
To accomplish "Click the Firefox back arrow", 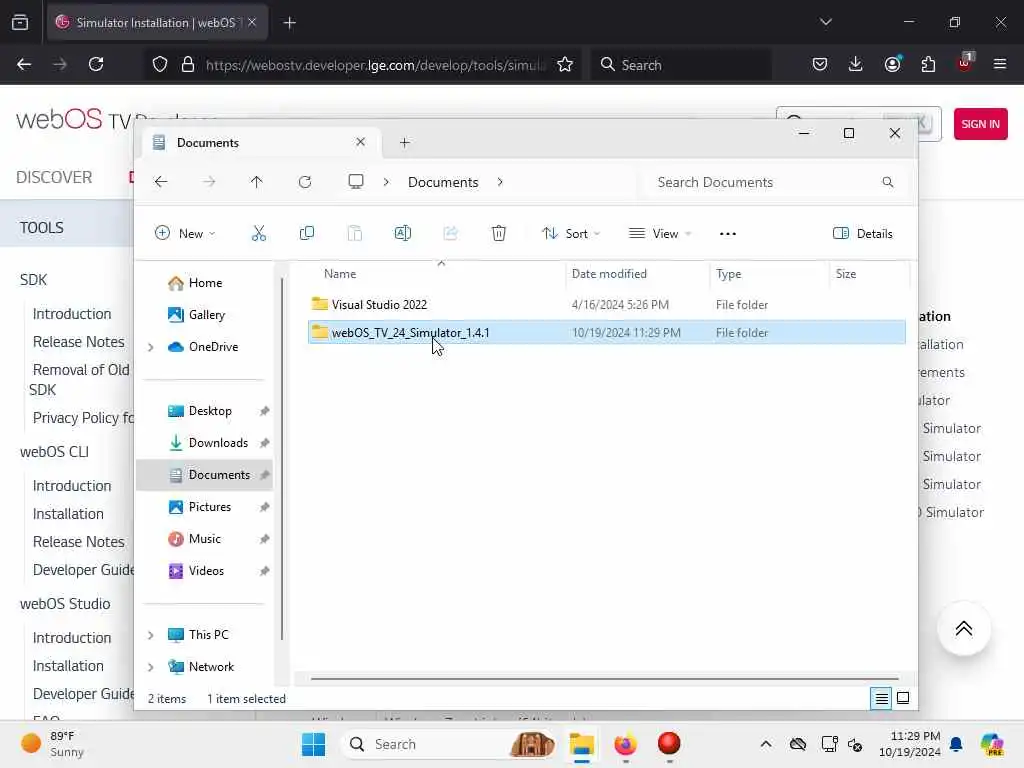I will pos(24,64).
